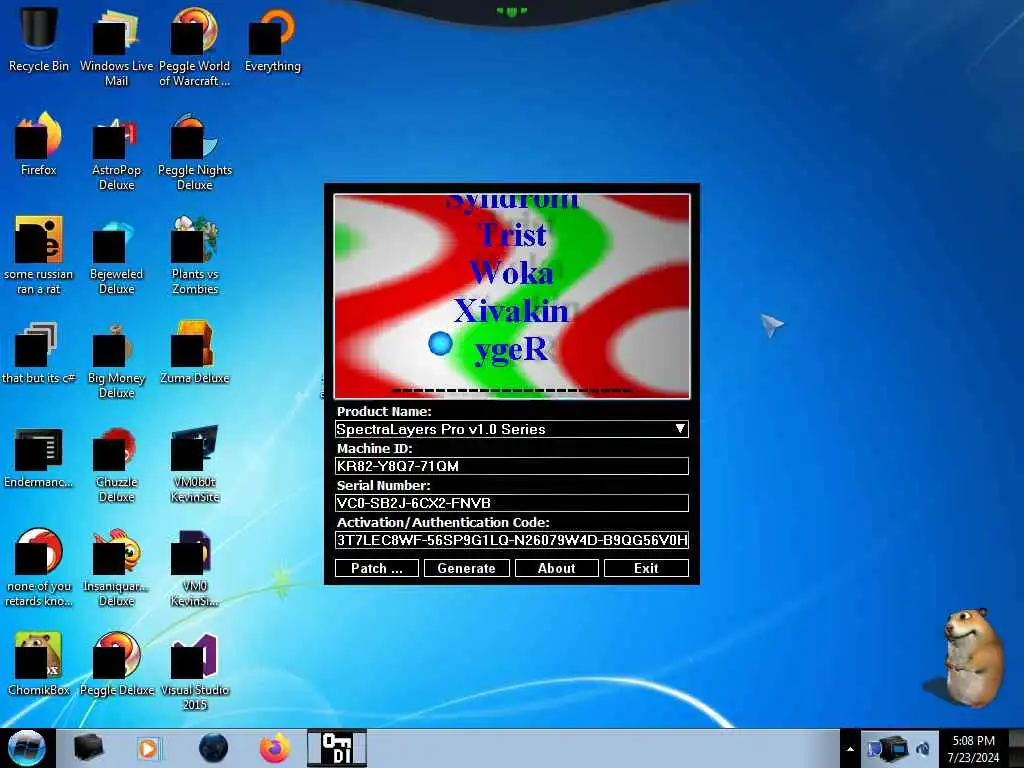Select the Endermanc... desktop icon
Viewport: 1024px width, 768px height.
click(x=39, y=456)
